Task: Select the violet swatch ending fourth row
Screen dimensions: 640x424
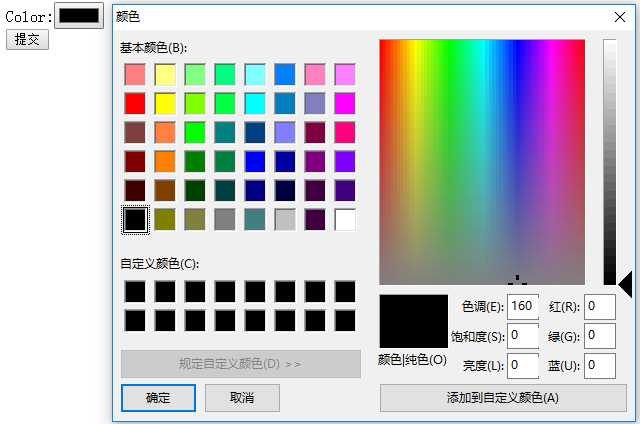Action: click(345, 162)
